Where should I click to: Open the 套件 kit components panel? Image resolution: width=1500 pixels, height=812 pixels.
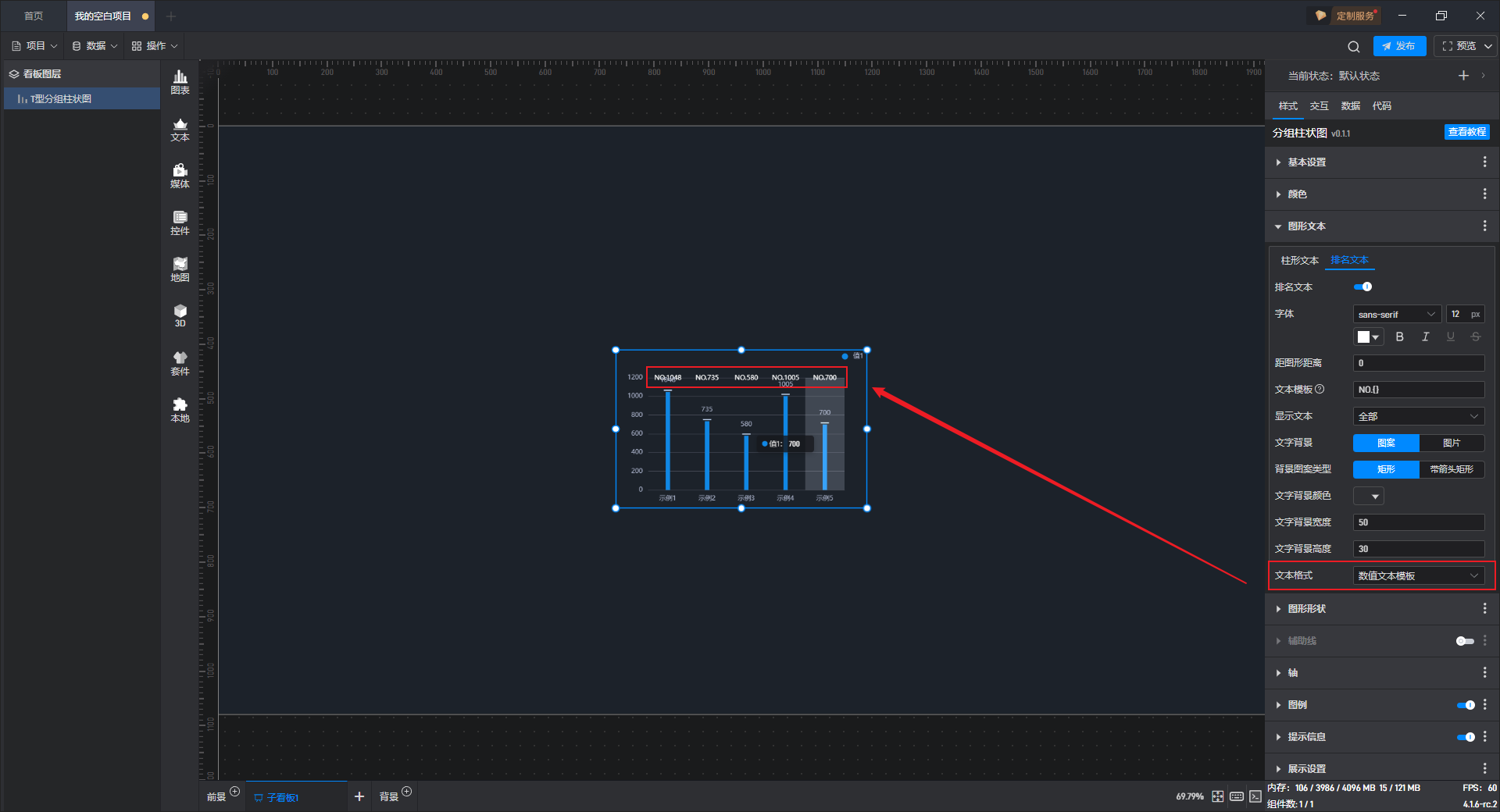coord(180,363)
